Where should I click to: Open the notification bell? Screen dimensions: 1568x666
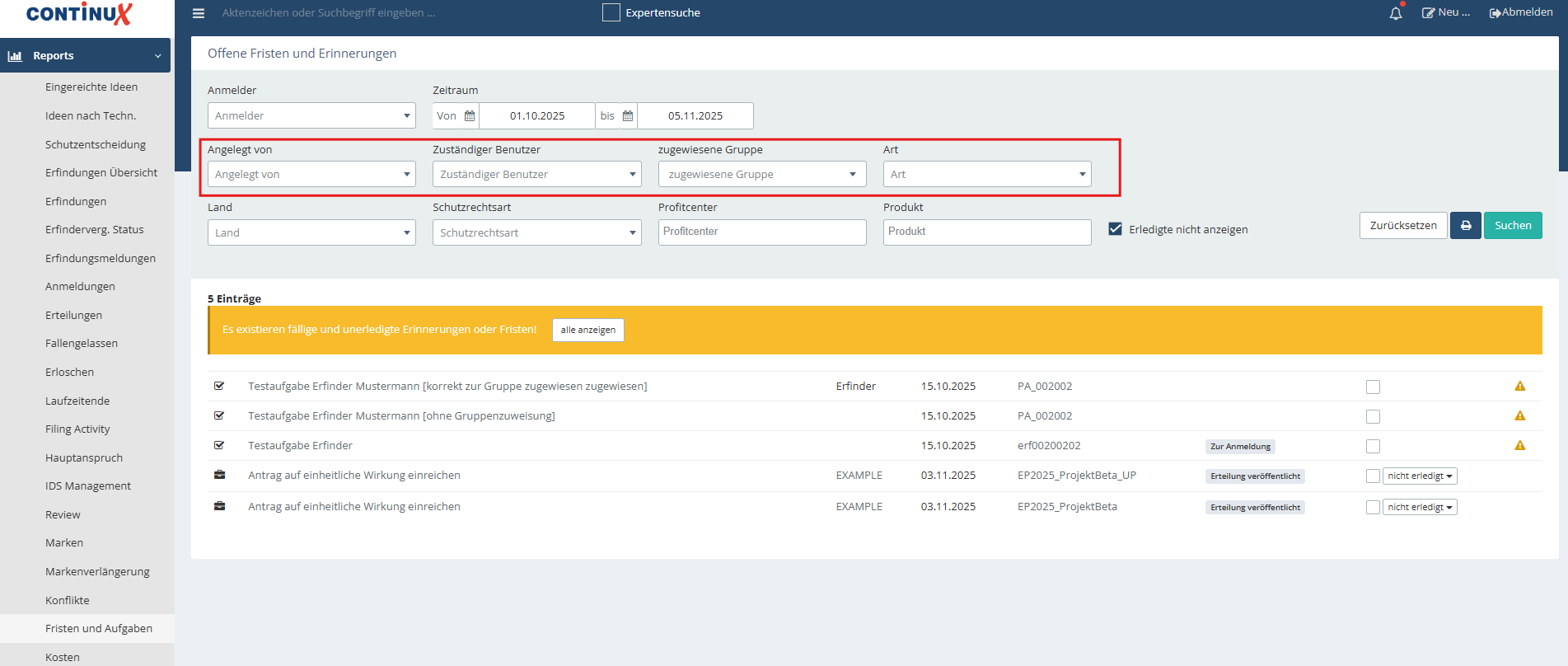1395,13
